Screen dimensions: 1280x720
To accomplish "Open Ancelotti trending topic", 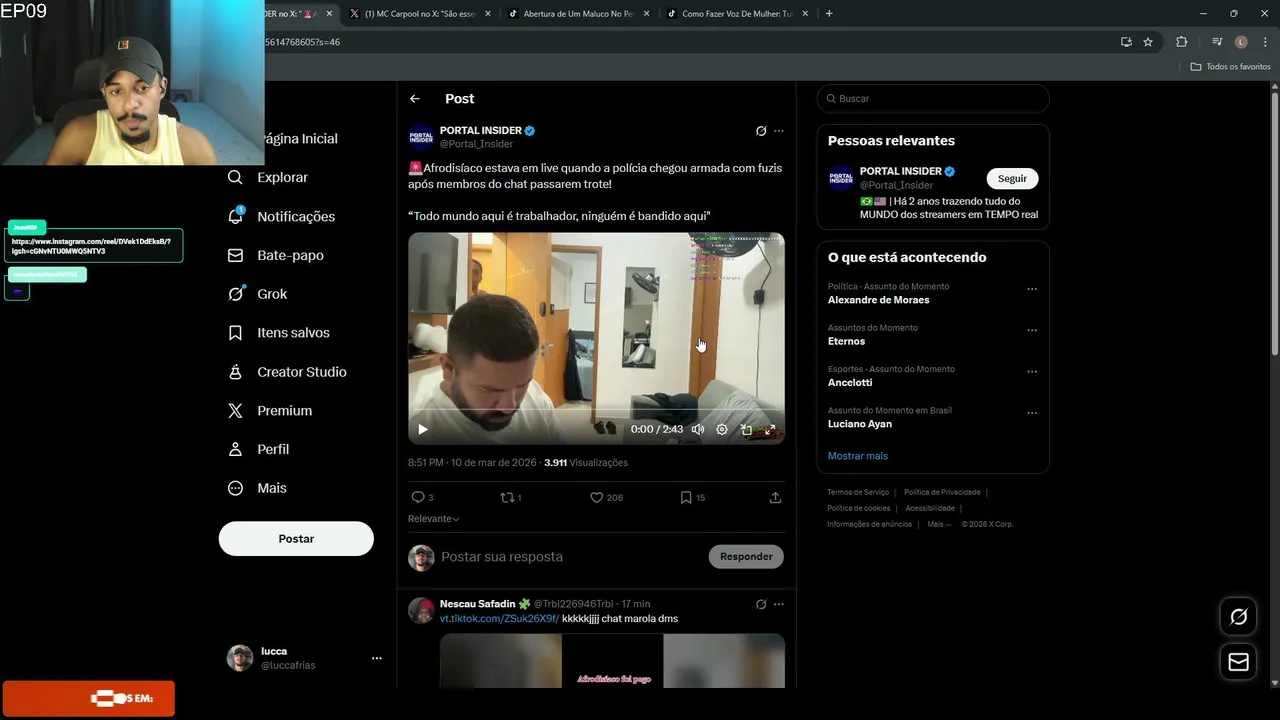I will pyautogui.click(x=850, y=383).
